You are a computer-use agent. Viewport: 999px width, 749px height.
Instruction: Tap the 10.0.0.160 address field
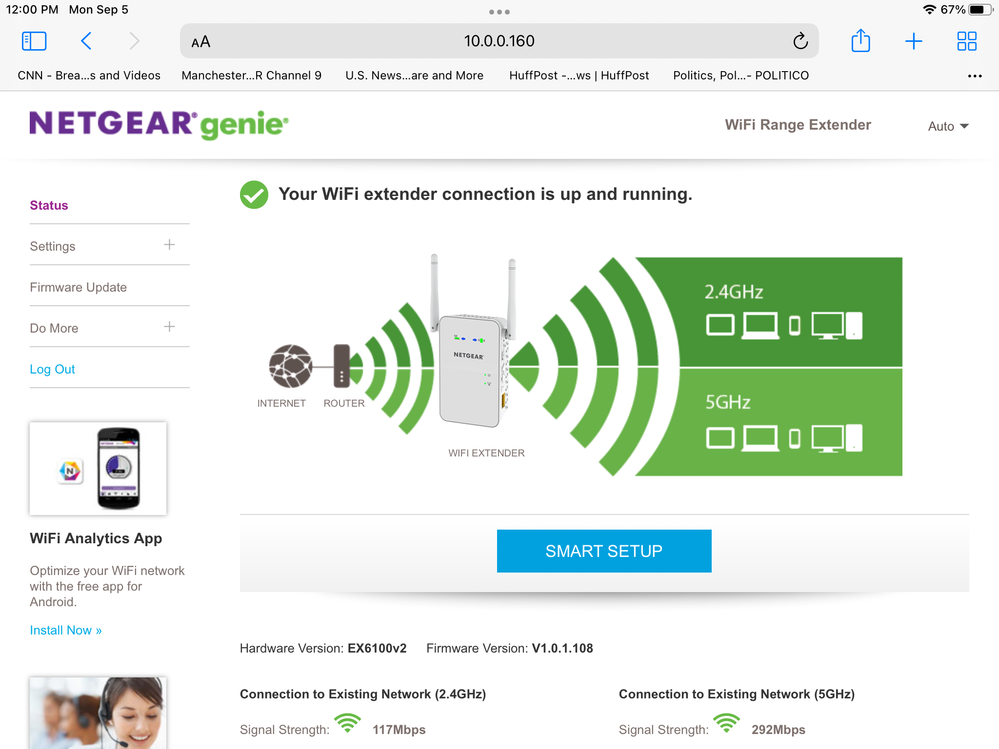click(x=499, y=41)
